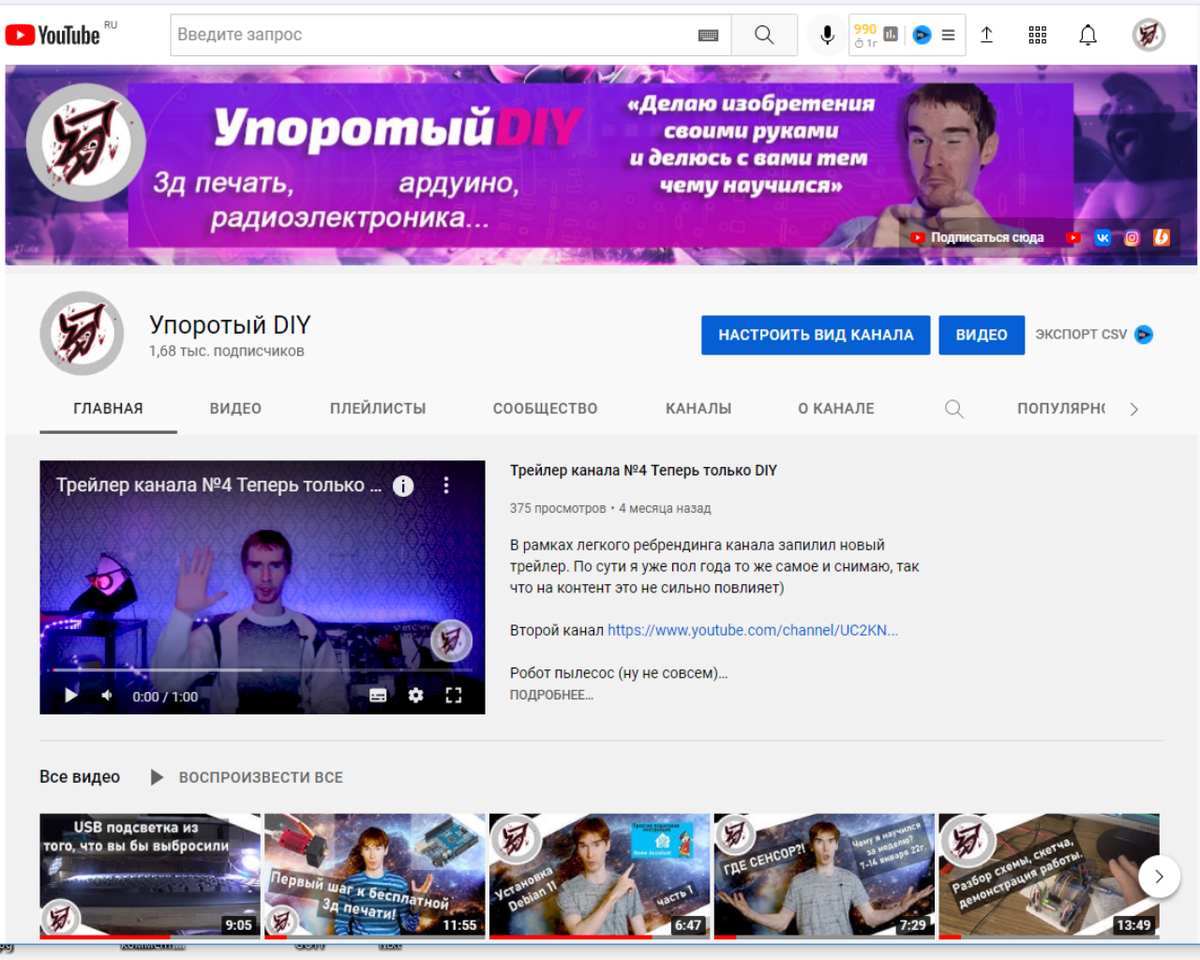Search the channel with magnifier tab icon
This screenshot has height=960, width=1200.
954,409
